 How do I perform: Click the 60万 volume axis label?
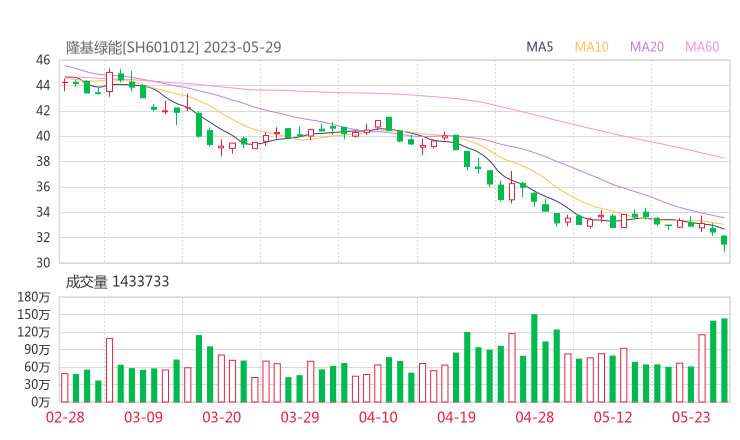tap(37, 367)
